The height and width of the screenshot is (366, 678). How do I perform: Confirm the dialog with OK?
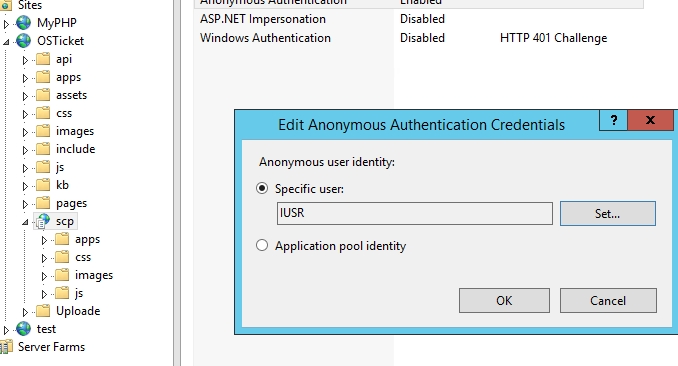click(504, 300)
